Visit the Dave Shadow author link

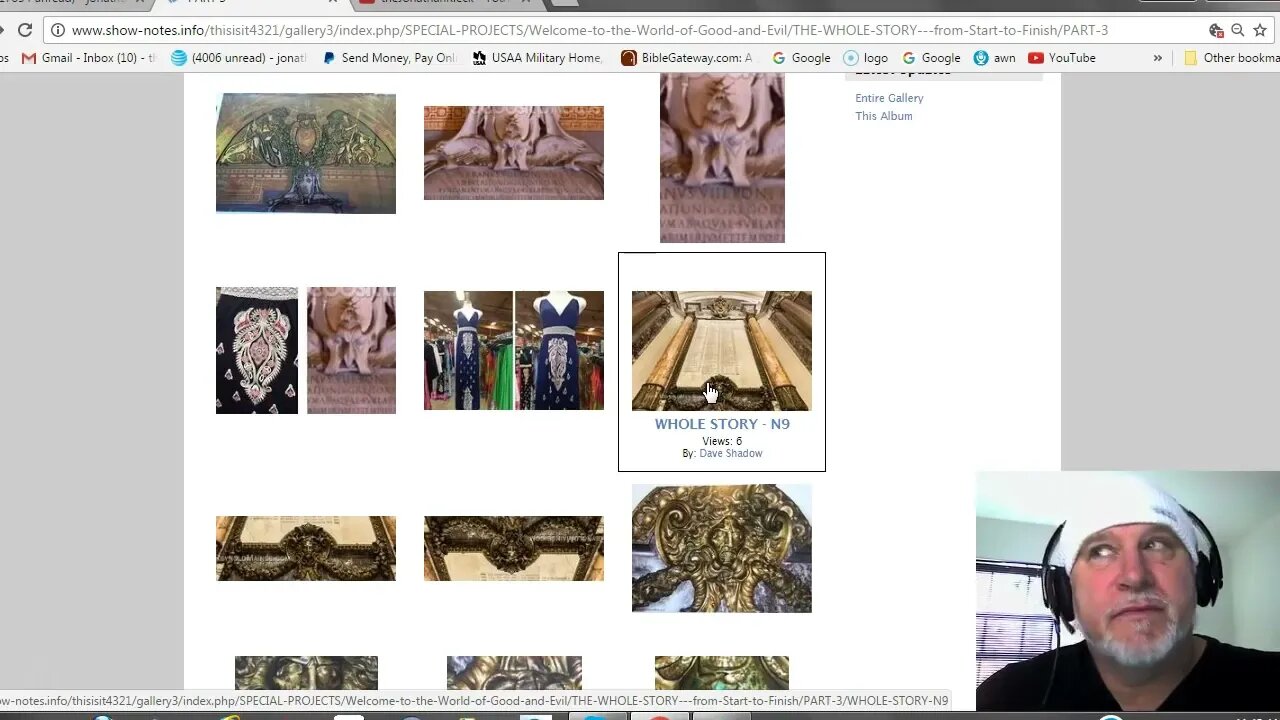(x=730, y=453)
